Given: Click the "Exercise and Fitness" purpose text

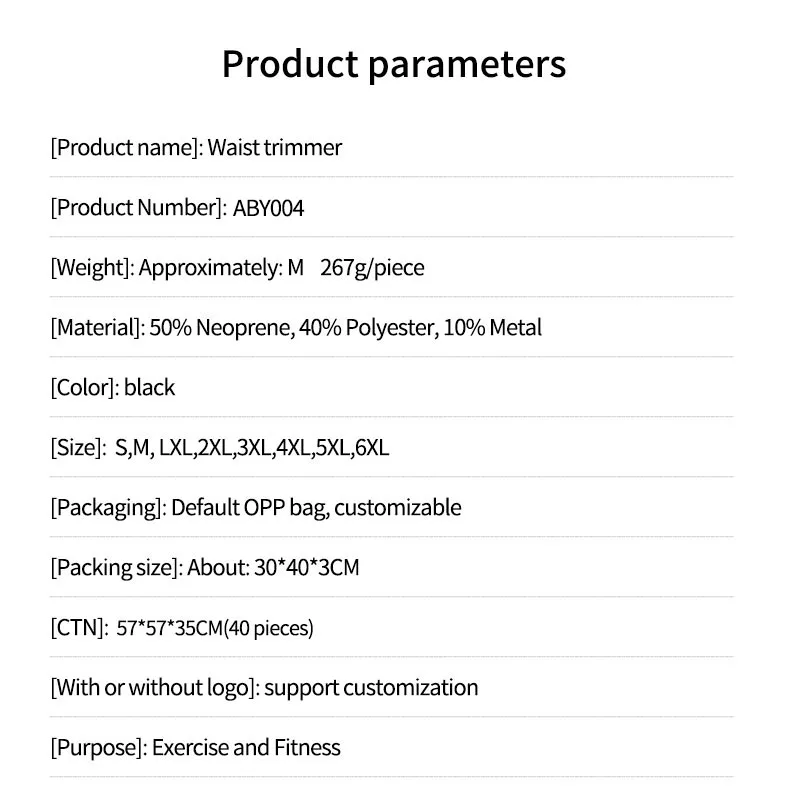Looking at the screenshot, I should 246,748.
